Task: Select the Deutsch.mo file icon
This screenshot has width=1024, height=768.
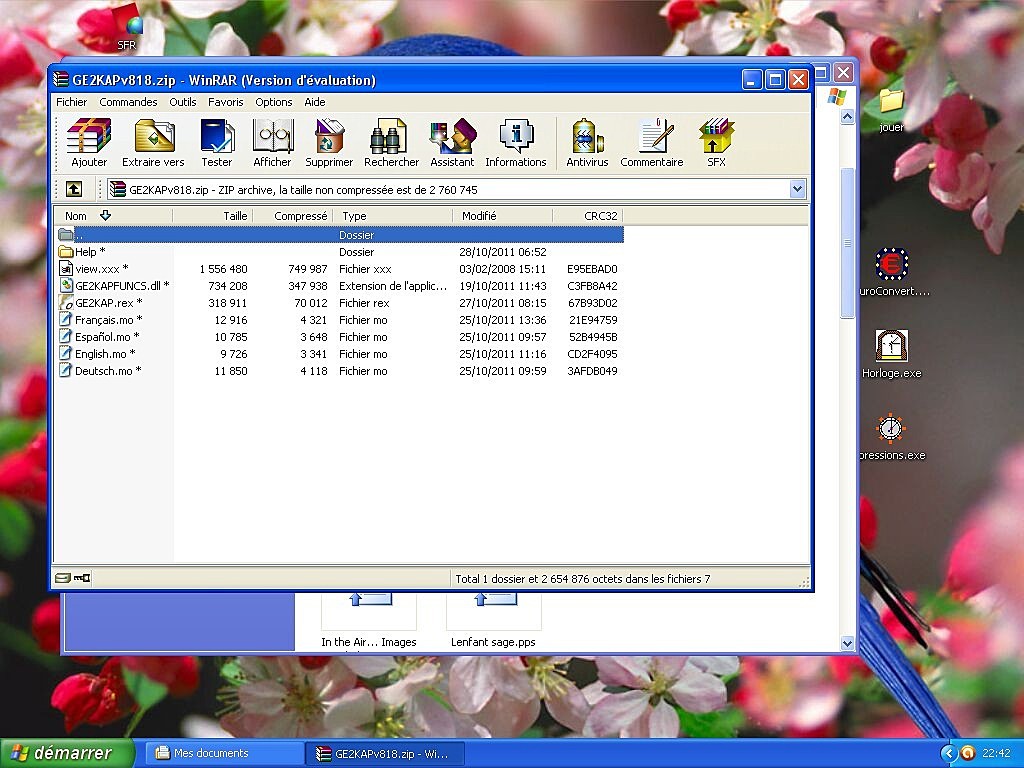Action: 65,371
